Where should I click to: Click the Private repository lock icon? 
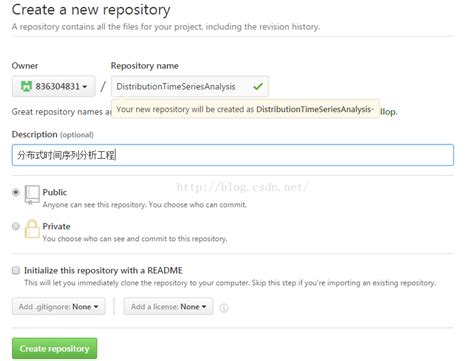(32, 229)
